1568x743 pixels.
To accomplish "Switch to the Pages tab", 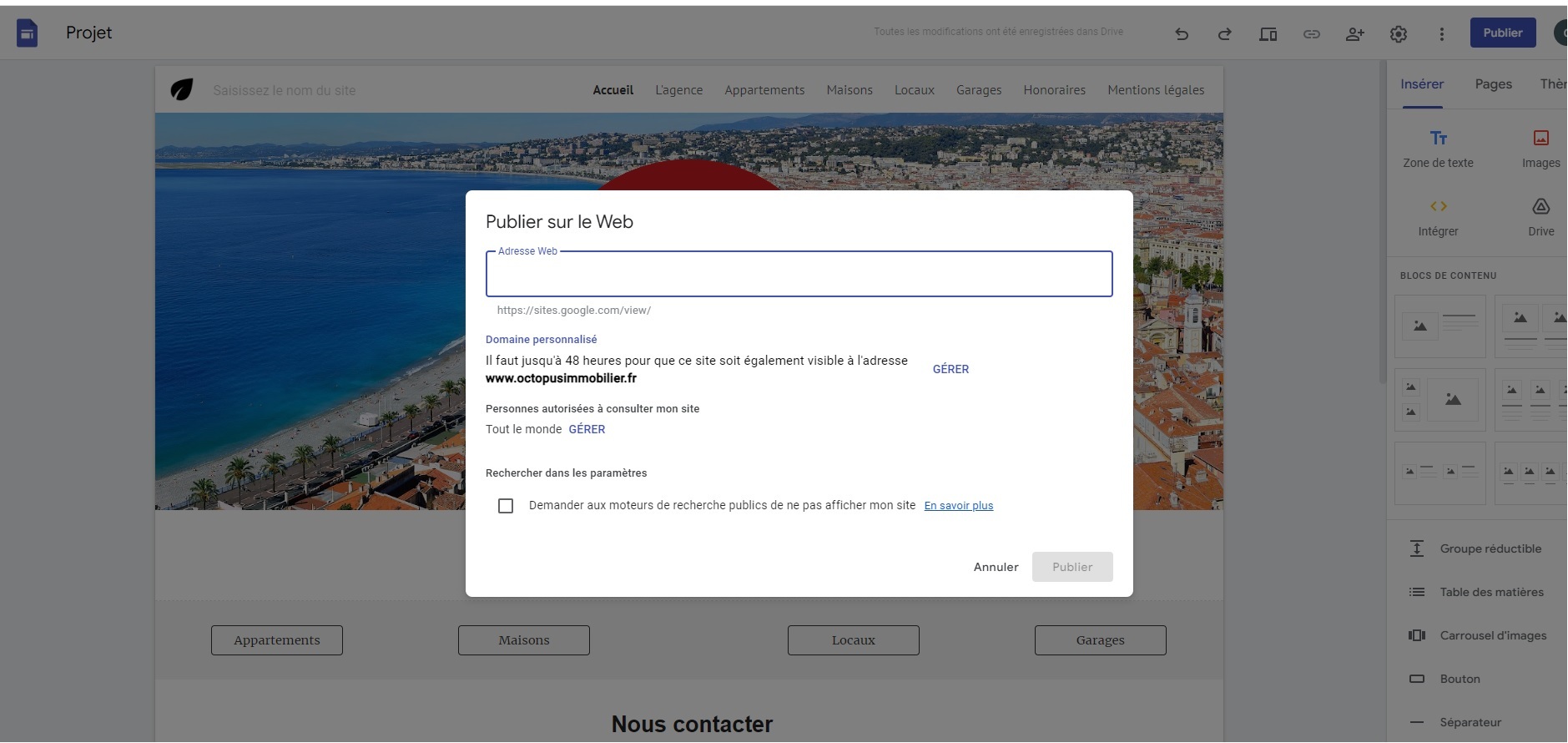I will [x=1494, y=84].
